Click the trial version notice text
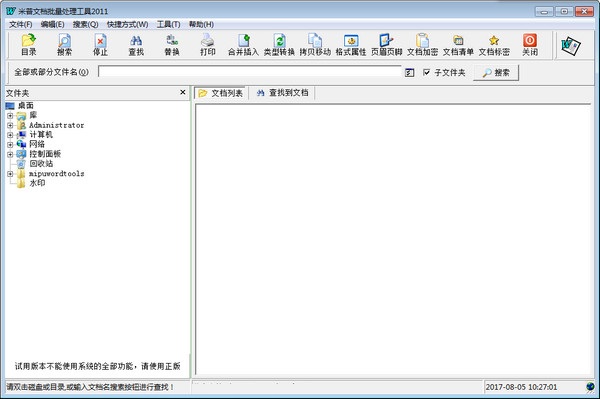The width and height of the screenshot is (600, 399). coord(98,366)
